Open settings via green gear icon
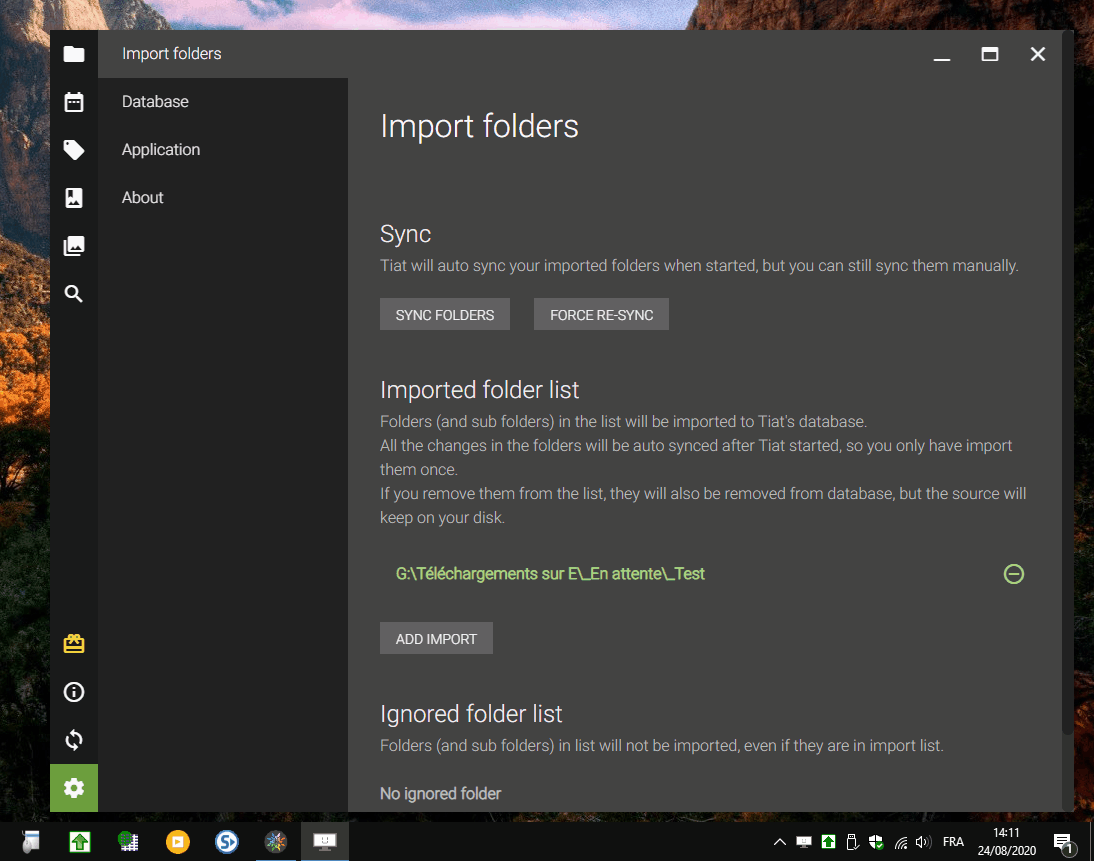This screenshot has width=1094, height=861. coord(74,788)
